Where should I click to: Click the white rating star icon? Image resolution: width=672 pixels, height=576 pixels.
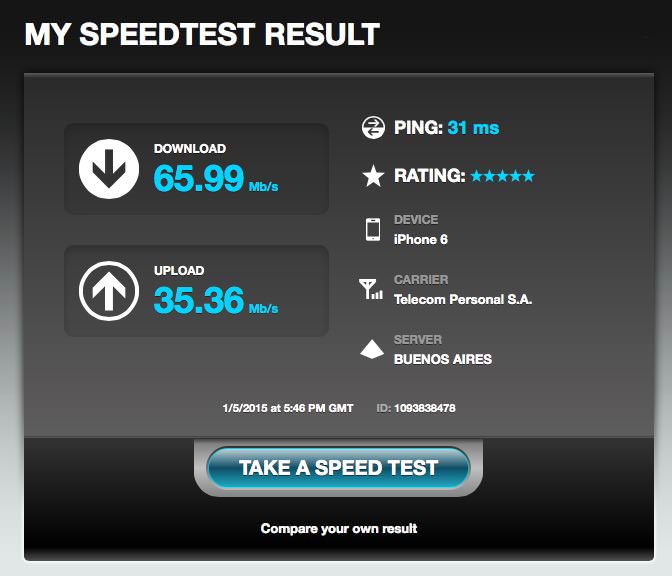click(373, 176)
